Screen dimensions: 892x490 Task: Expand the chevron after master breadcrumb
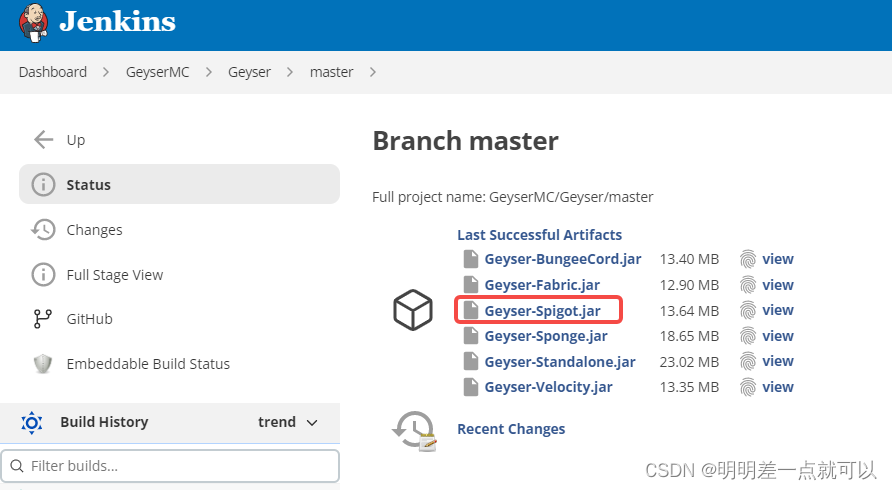coord(373,72)
